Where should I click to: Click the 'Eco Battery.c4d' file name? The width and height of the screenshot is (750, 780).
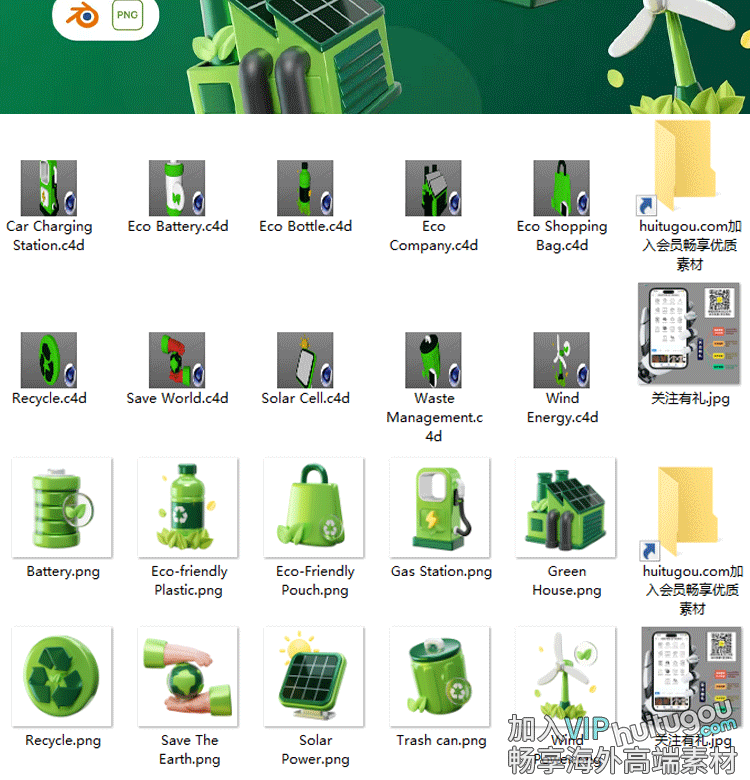(178, 226)
